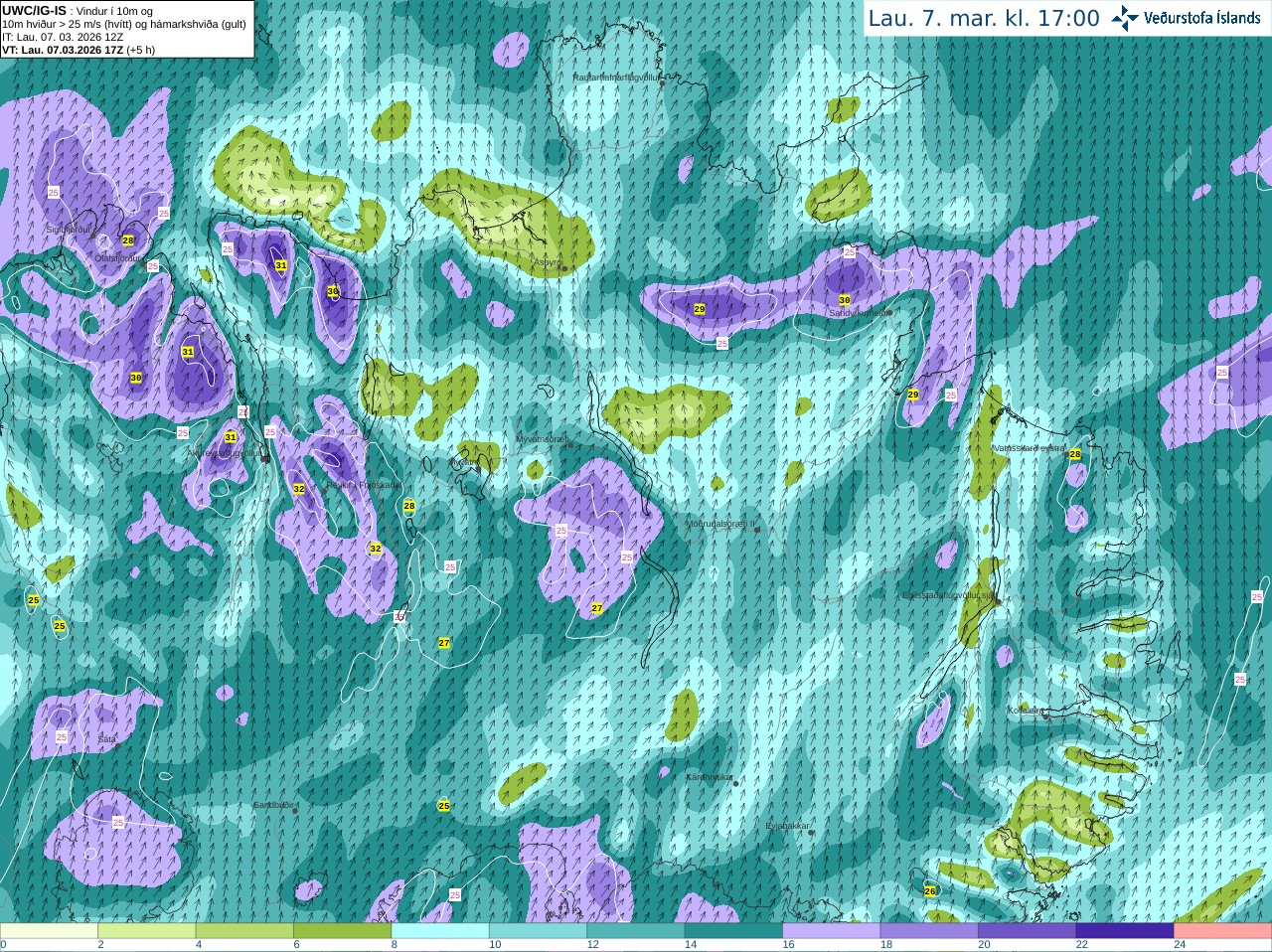Click the Ásbyrgi station label
Screen dimensions: 1272x952
(x=548, y=262)
